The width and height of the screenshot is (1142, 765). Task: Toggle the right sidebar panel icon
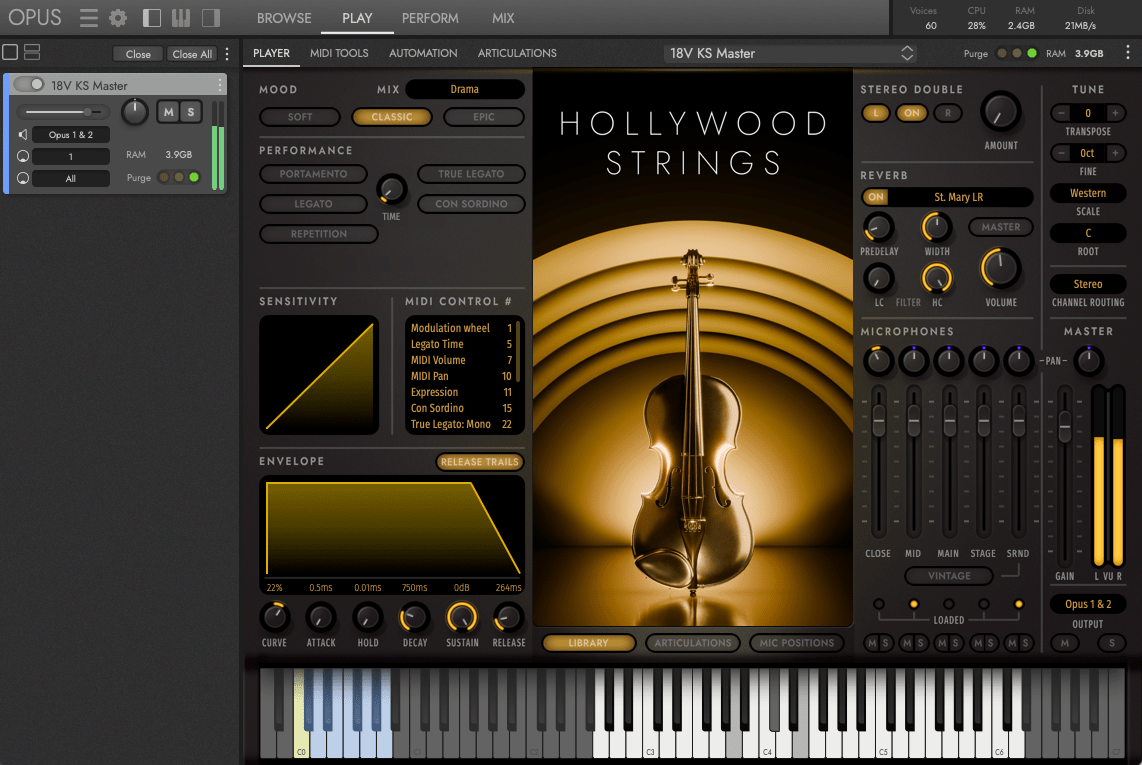(210, 18)
